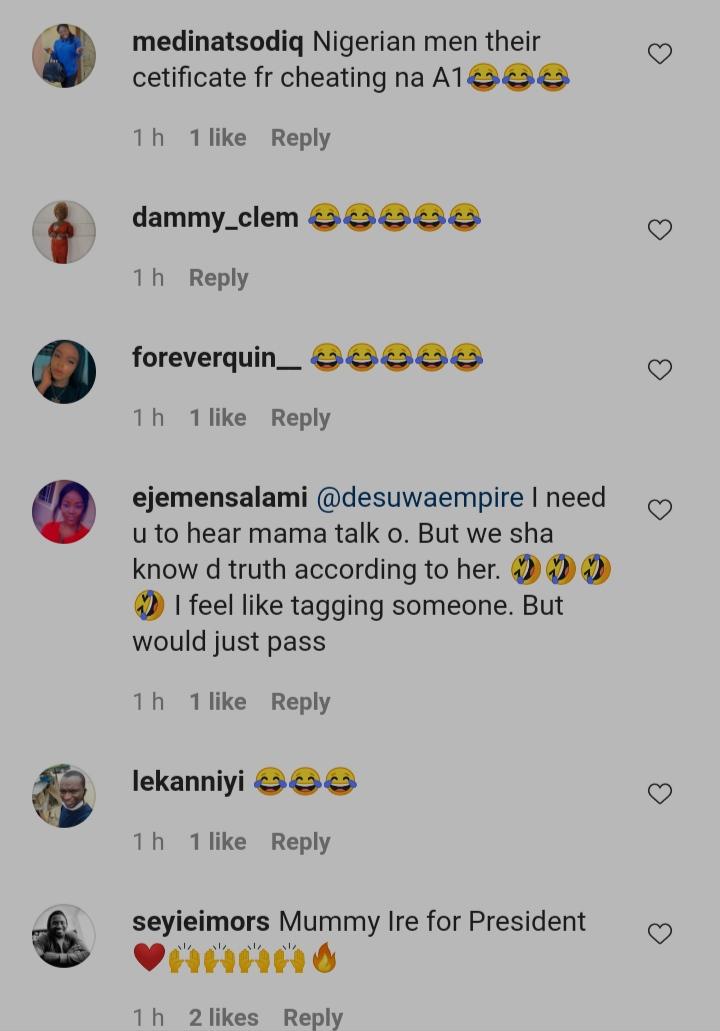
Task: Like medinatsodiq's comment with the heart
Action: pos(660,54)
